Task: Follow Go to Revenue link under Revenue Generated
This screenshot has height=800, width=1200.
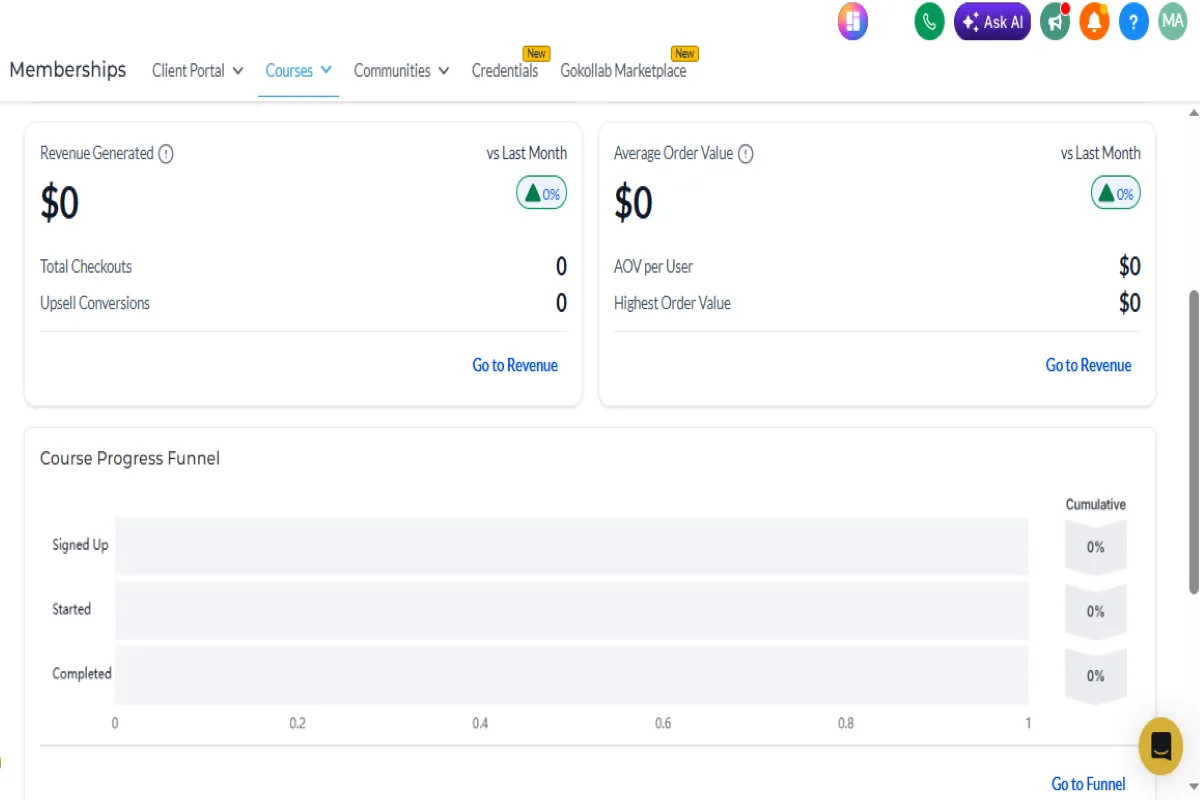Action: pos(515,365)
